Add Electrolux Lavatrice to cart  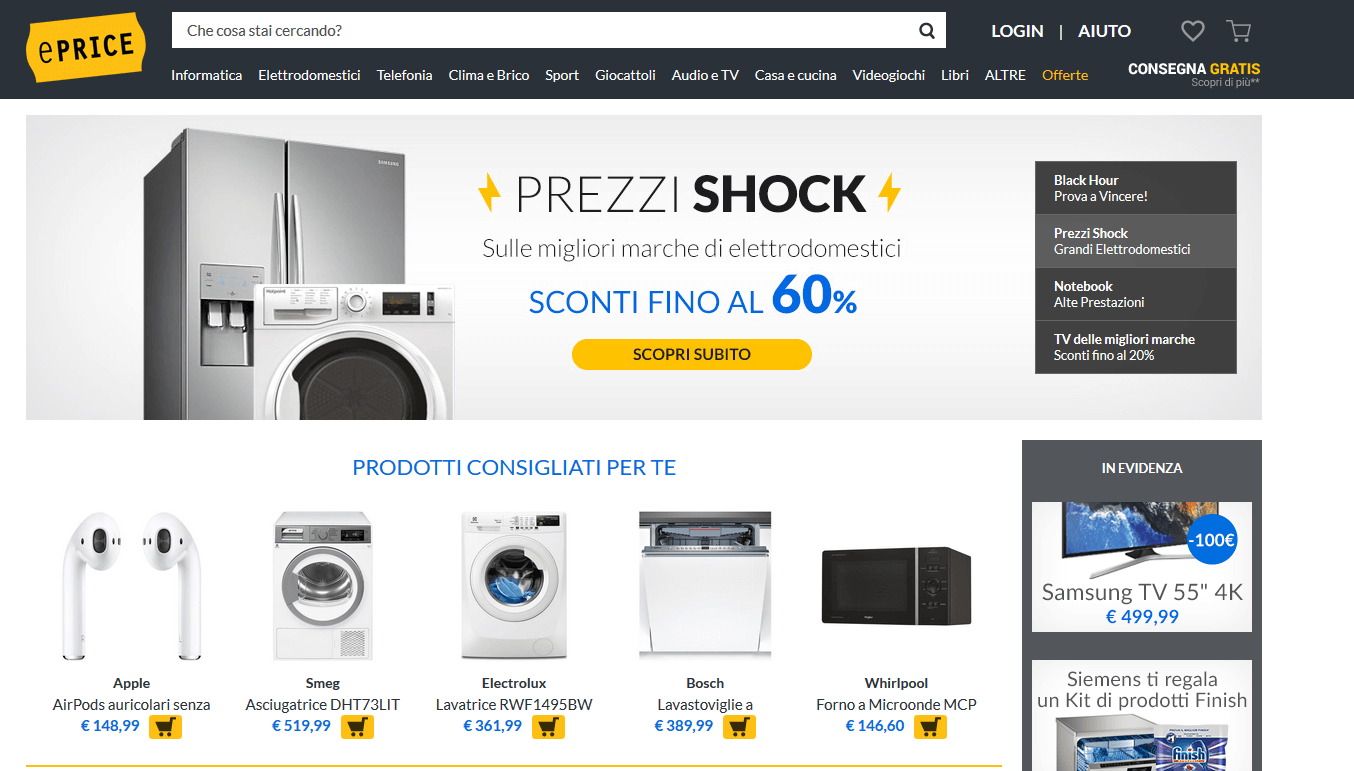click(548, 727)
